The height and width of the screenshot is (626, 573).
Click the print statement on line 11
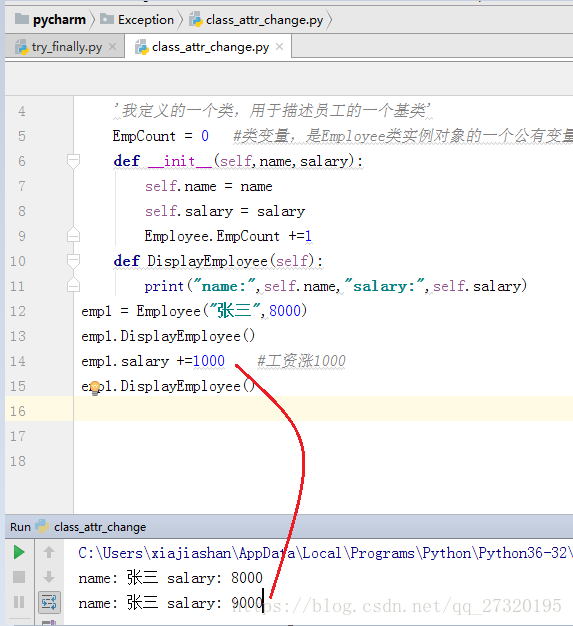coord(336,286)
